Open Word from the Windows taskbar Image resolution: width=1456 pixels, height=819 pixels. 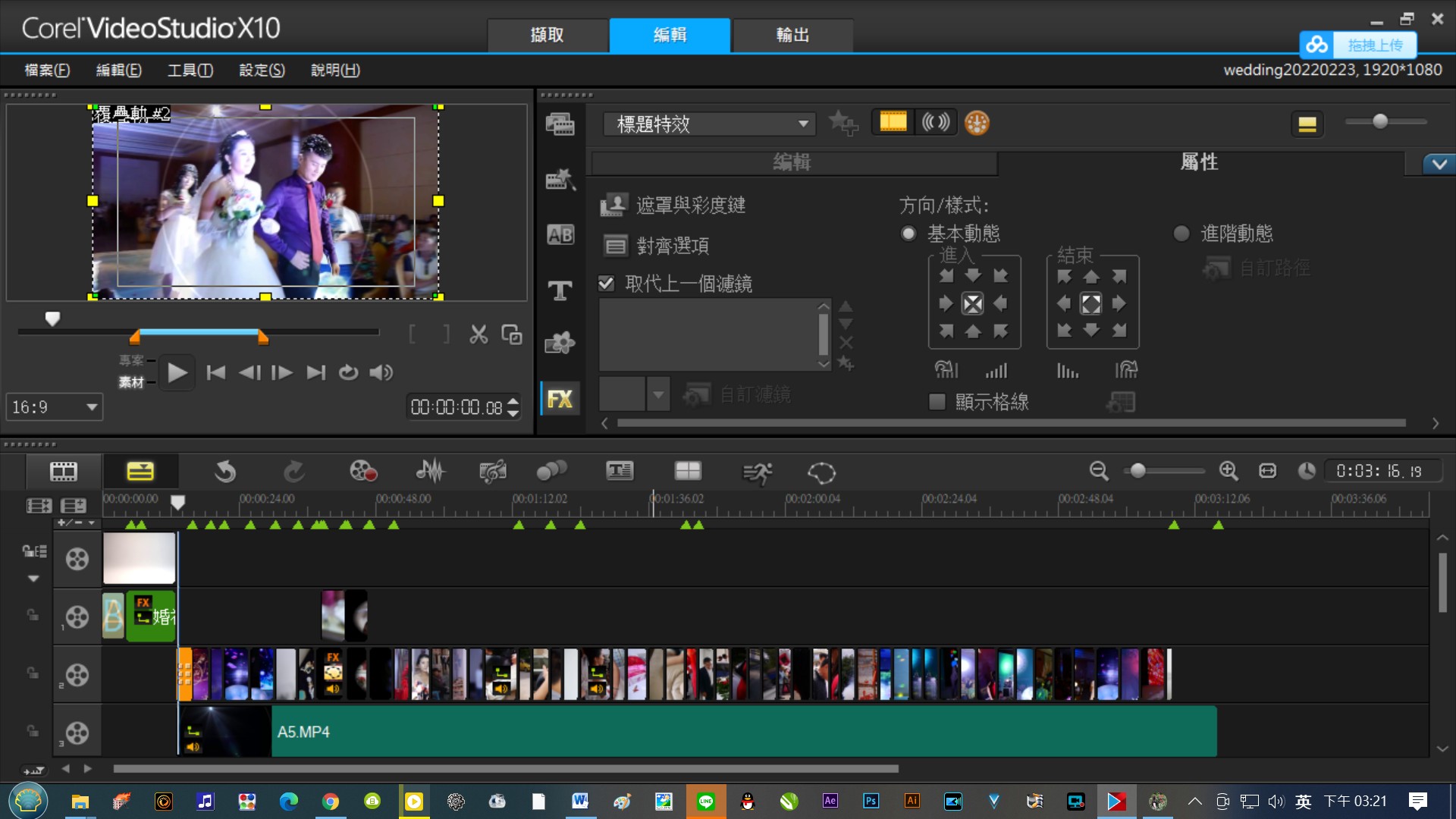(580, 802)
